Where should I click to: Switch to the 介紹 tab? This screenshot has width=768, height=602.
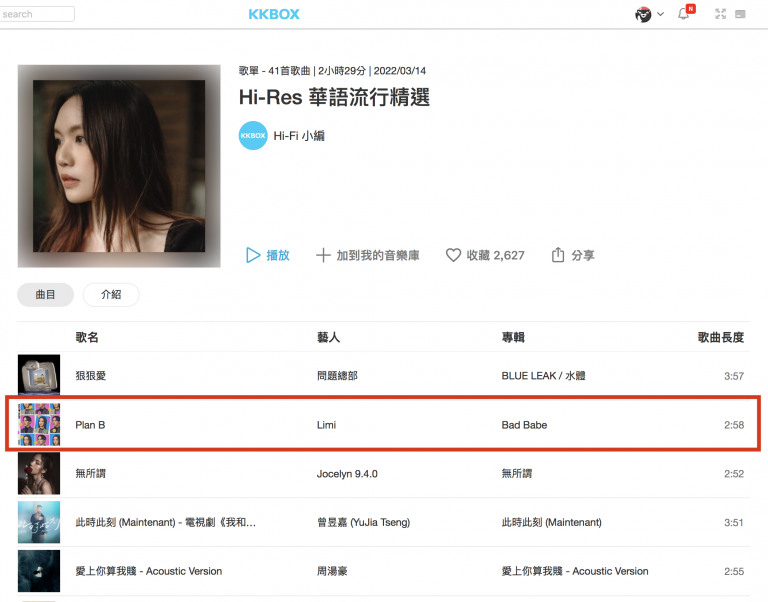click(x=110, y=295)
